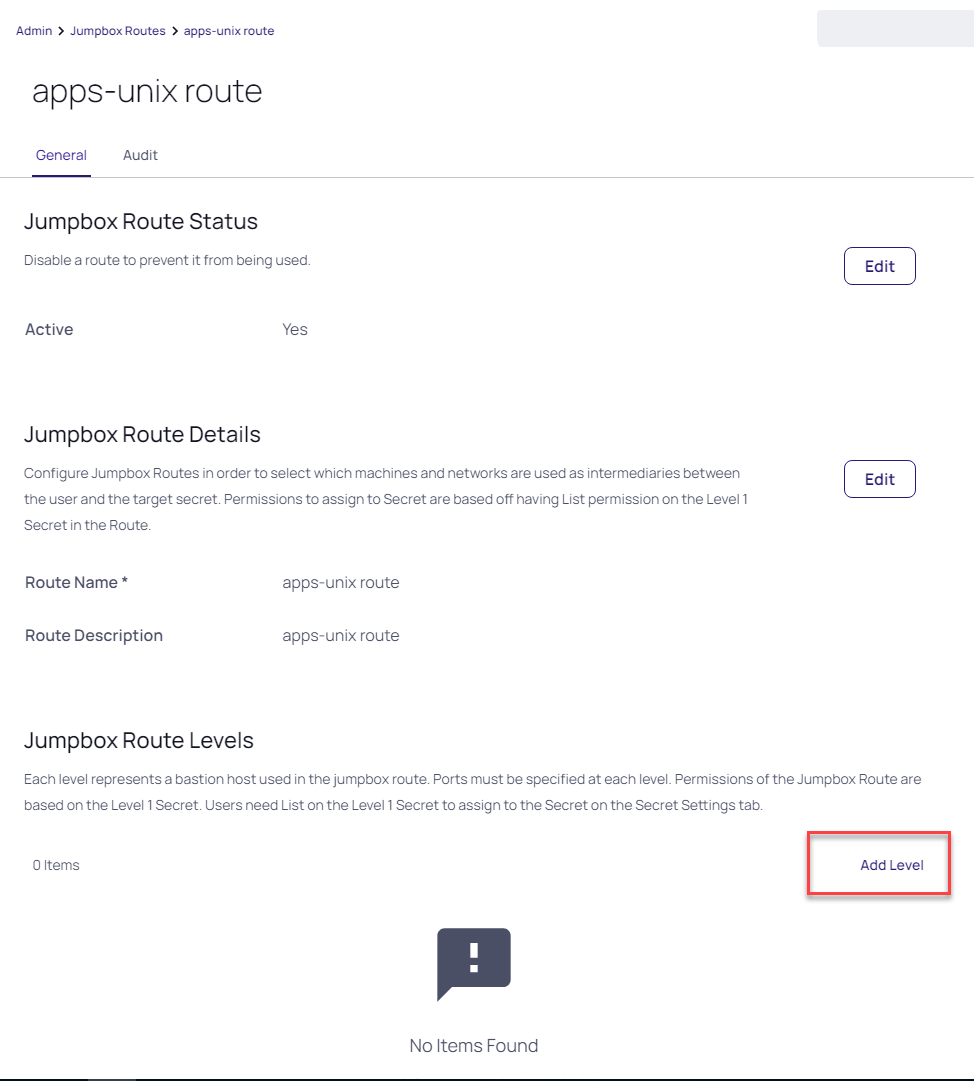The width and height of the screenshot is (974, 1081).
Task: Edit the Jumpbox Route Details
Action: coord(879,479)
